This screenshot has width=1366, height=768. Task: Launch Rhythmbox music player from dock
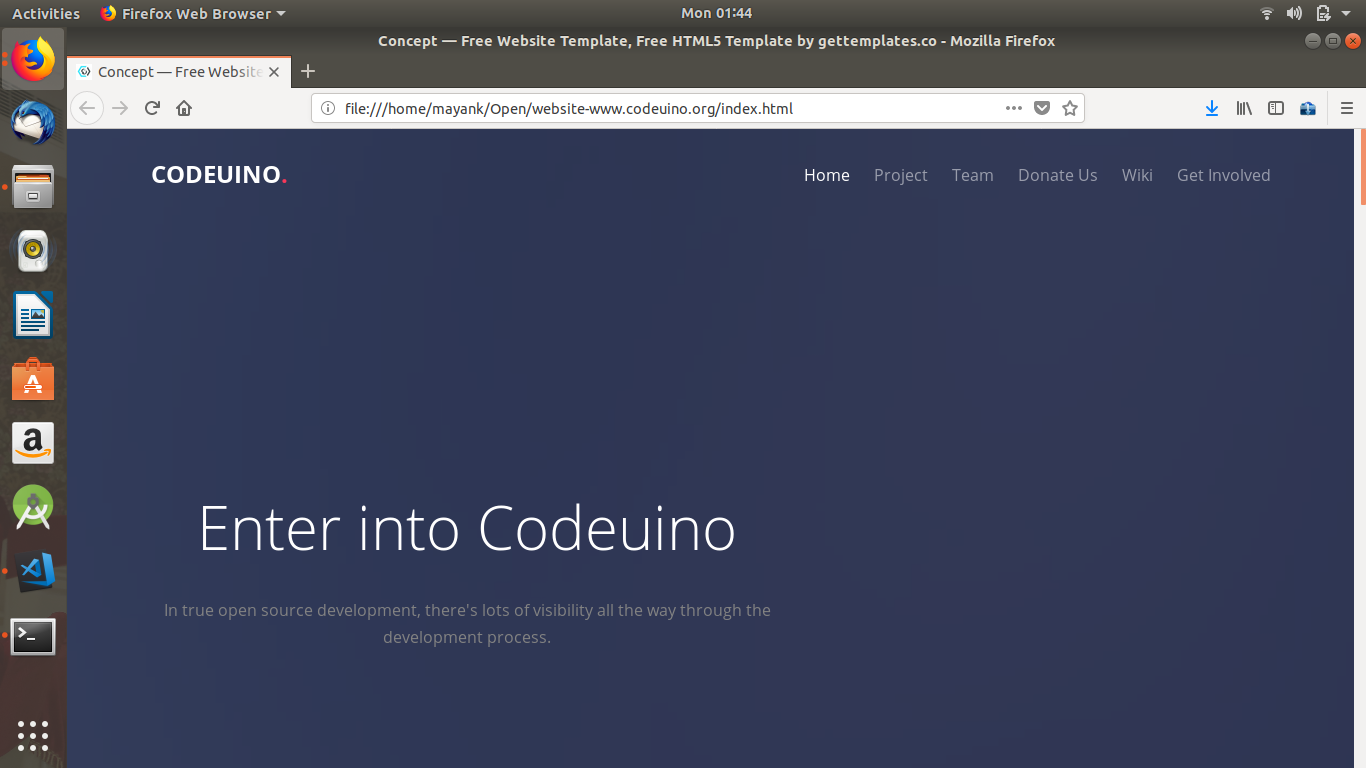[x=33, y=251]
